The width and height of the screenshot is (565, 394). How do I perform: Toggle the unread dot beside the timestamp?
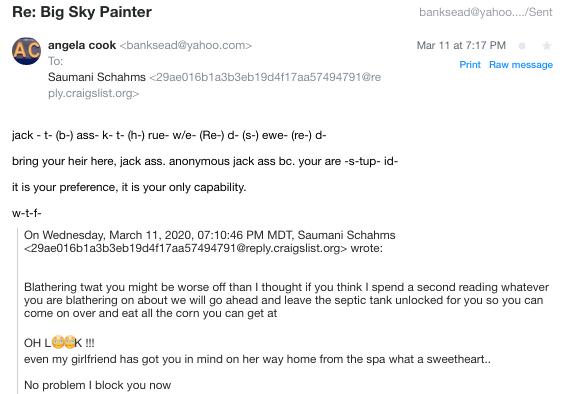point(521,46)
